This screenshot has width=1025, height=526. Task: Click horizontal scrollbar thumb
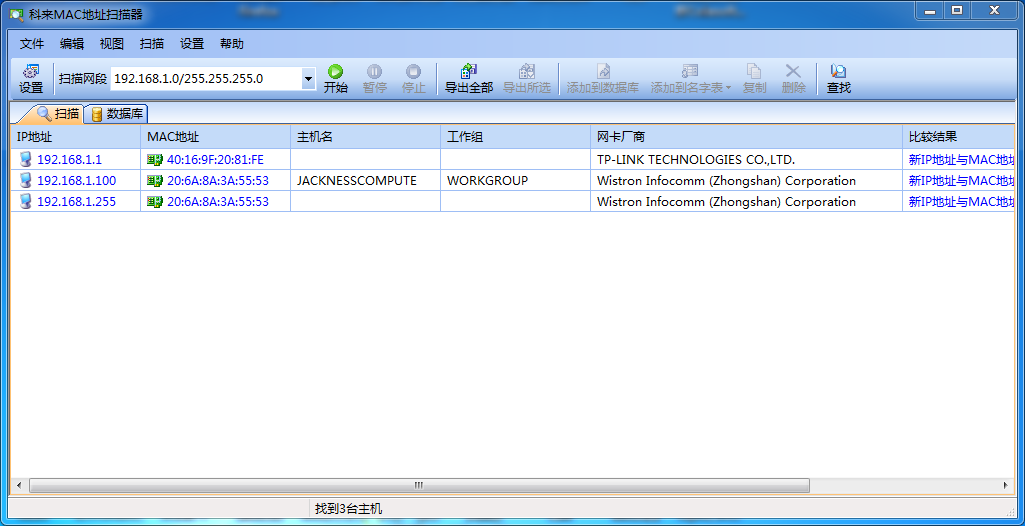[419, 485]
